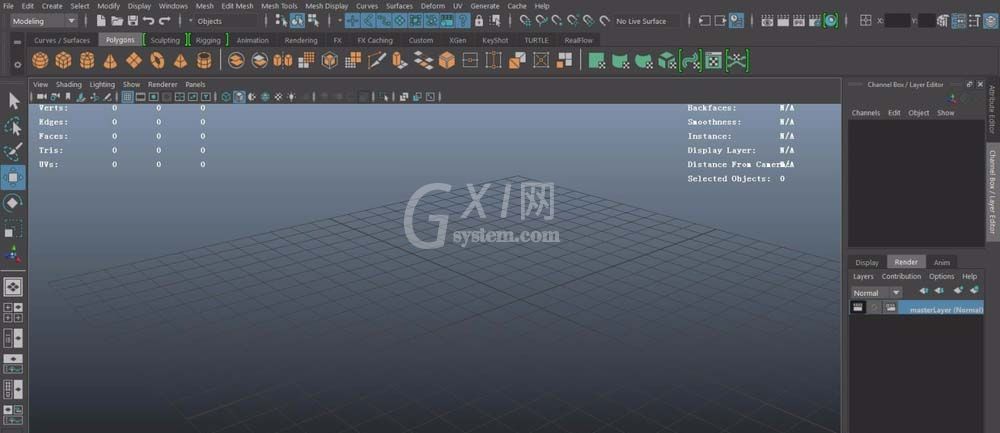Viewport: 1000px width, 433px height.
Task: Create a polygon cube from the shelf
Action: [x=63, y=61]
